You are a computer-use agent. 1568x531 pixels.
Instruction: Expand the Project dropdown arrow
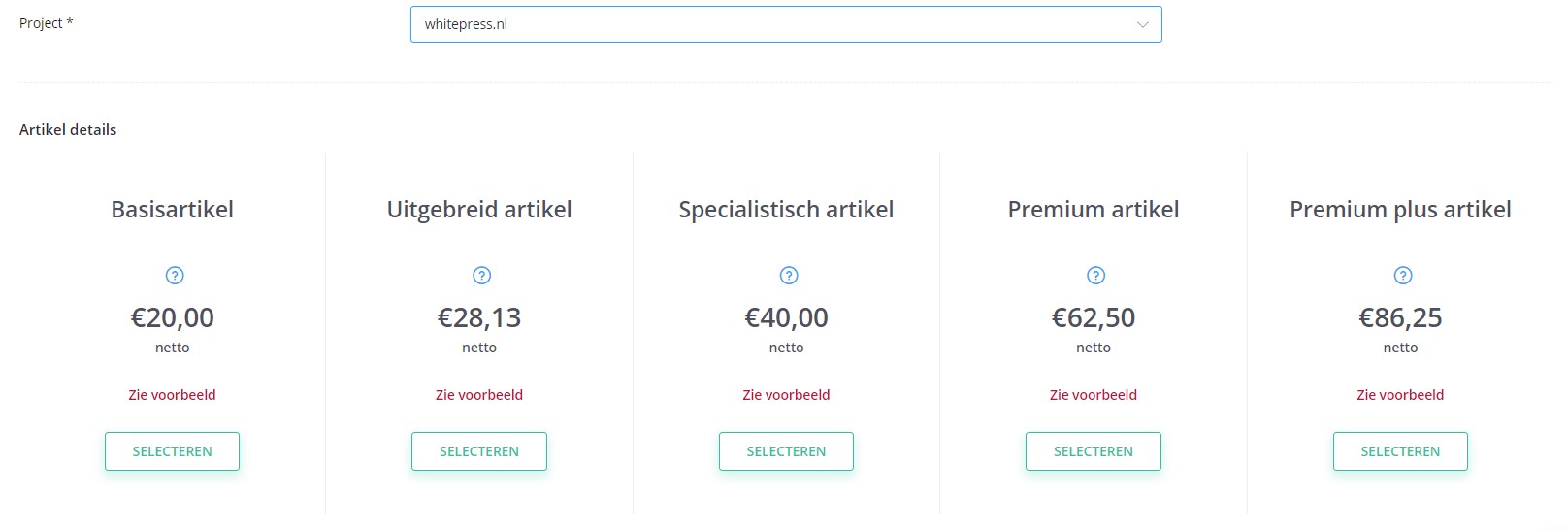pos(1142,24)
